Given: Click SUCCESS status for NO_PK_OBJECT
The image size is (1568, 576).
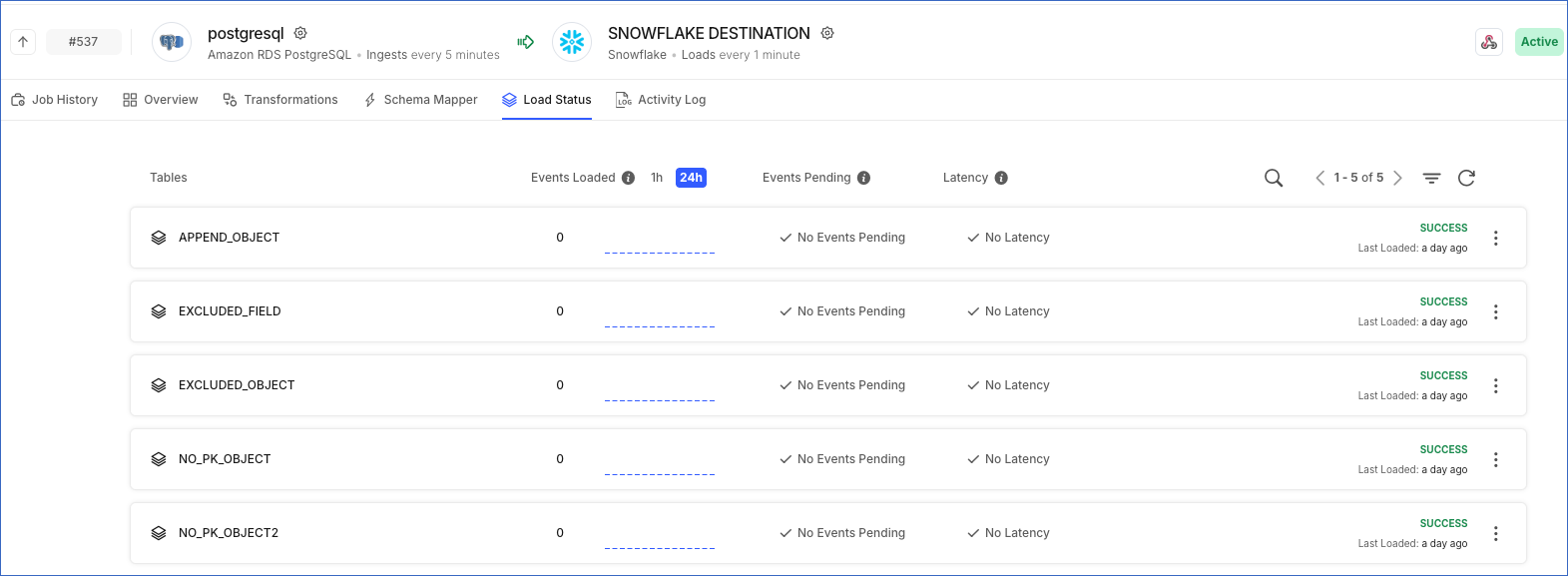Looking at the screenshot, I should click(x=1443, y=449).
